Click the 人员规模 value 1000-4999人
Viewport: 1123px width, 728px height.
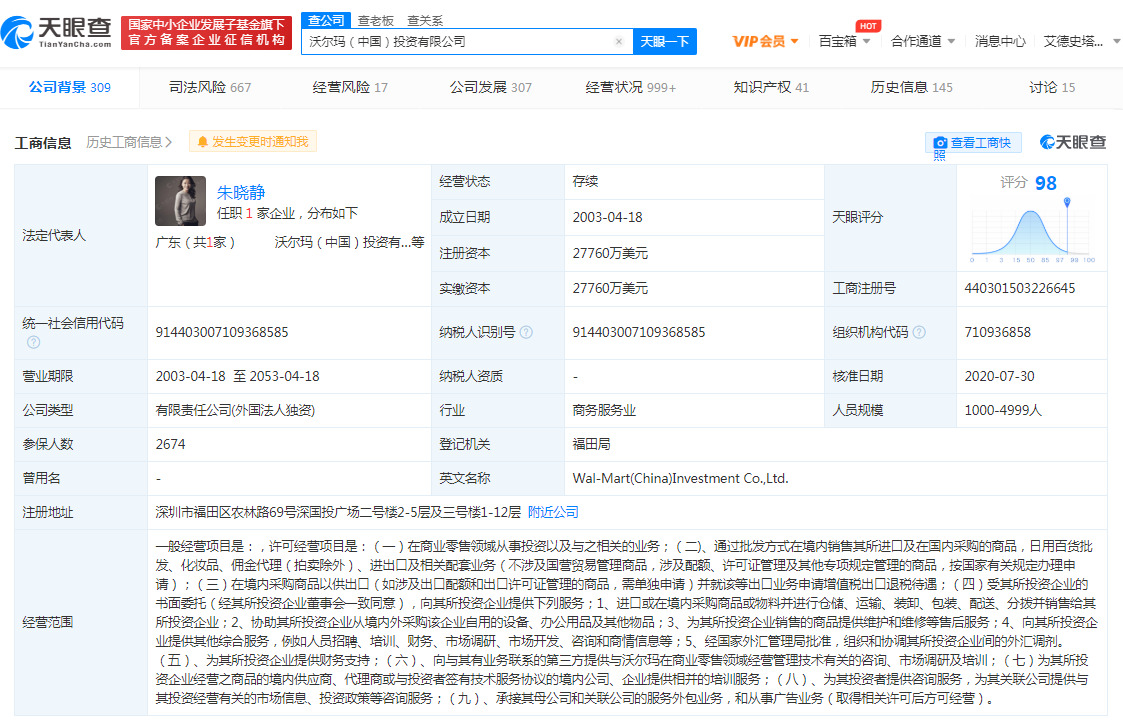1003,411
